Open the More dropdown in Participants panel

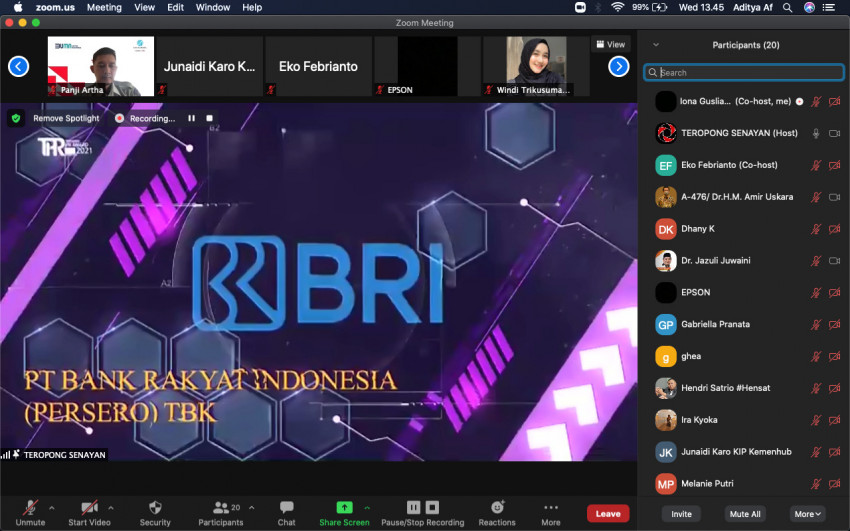coord(808,514)
